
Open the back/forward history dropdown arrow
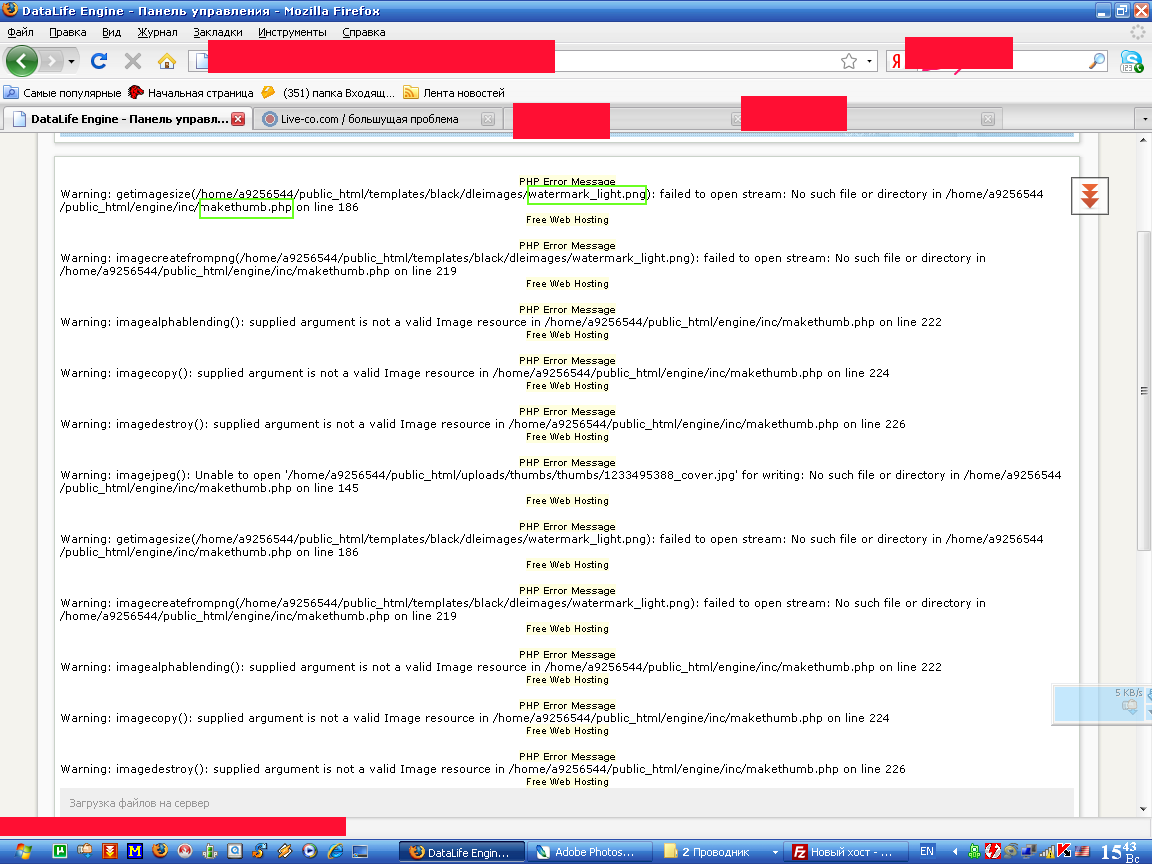point(72,62)
